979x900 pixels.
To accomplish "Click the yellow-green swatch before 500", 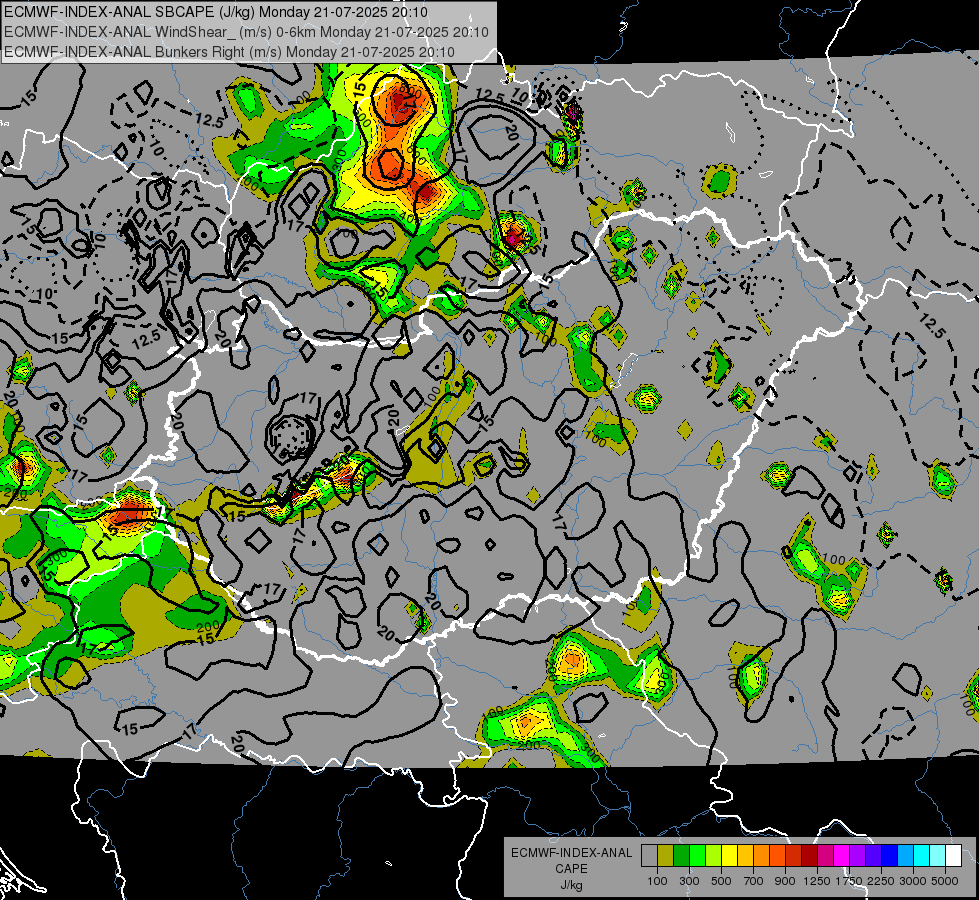I will (714, 856).
